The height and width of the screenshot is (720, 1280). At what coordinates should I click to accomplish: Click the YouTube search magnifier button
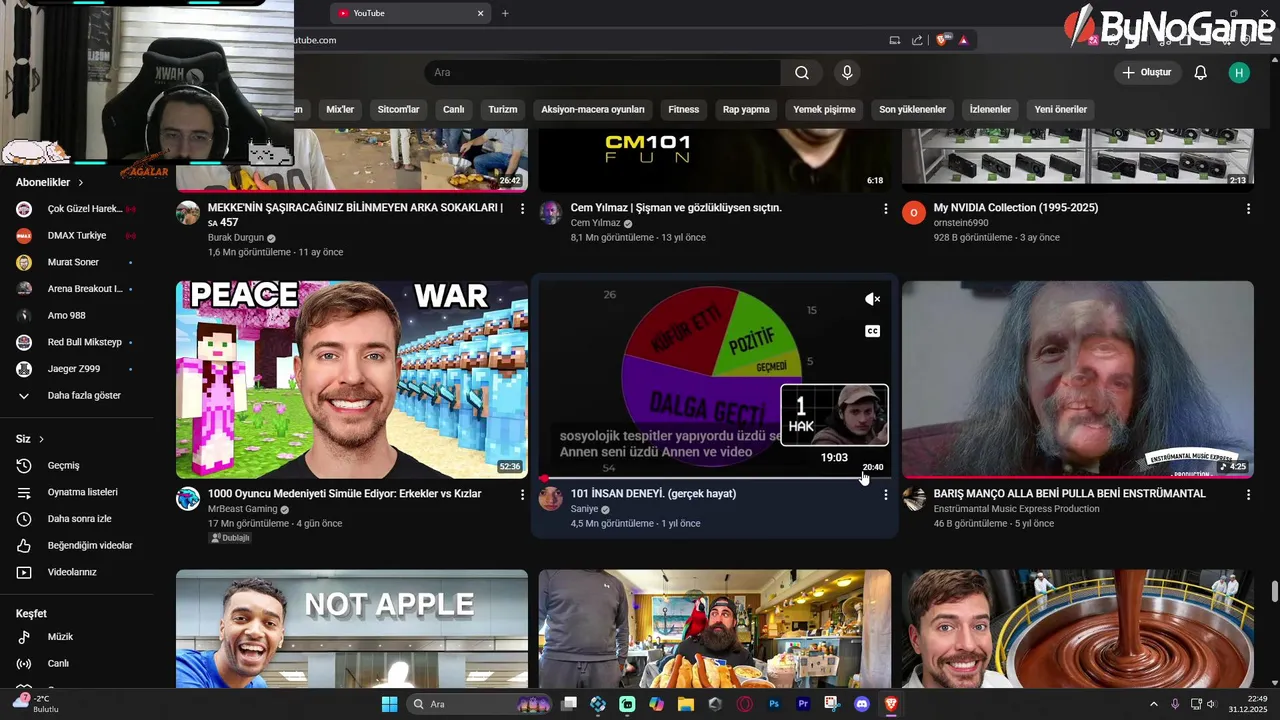tap(802, 72)
